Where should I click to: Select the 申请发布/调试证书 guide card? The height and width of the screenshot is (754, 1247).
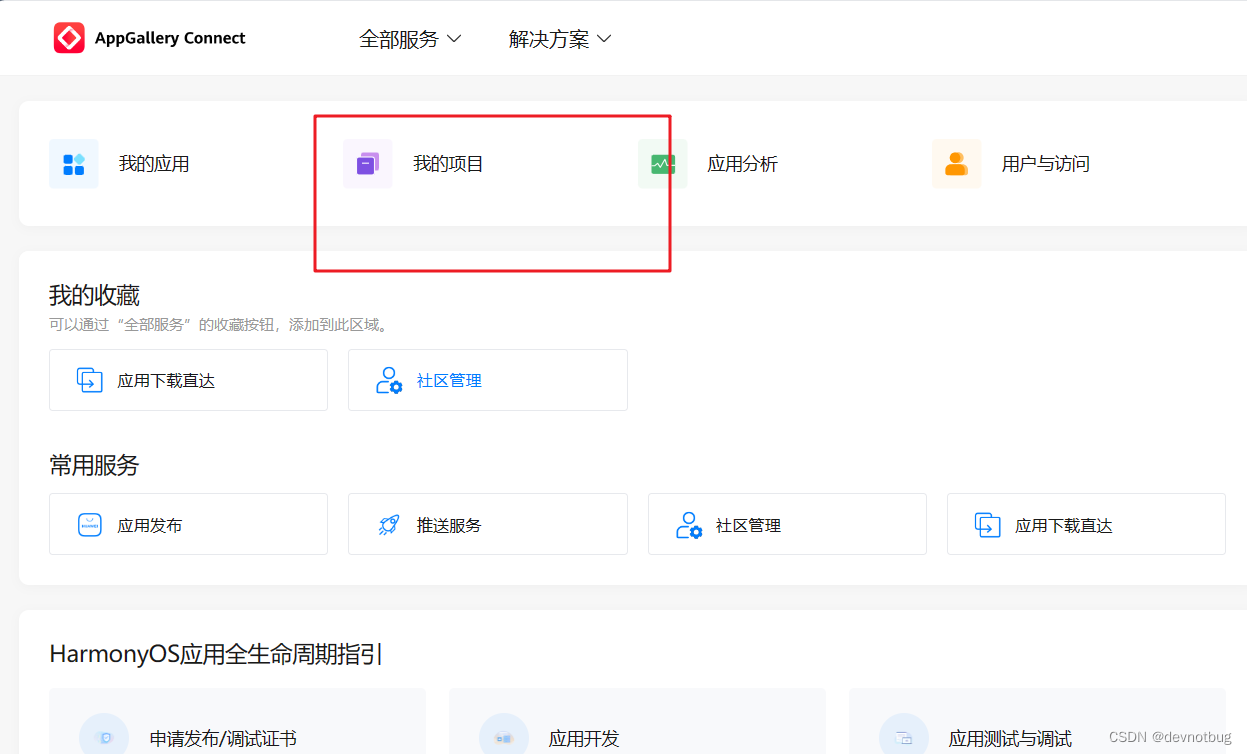click(x=237, y=721)
